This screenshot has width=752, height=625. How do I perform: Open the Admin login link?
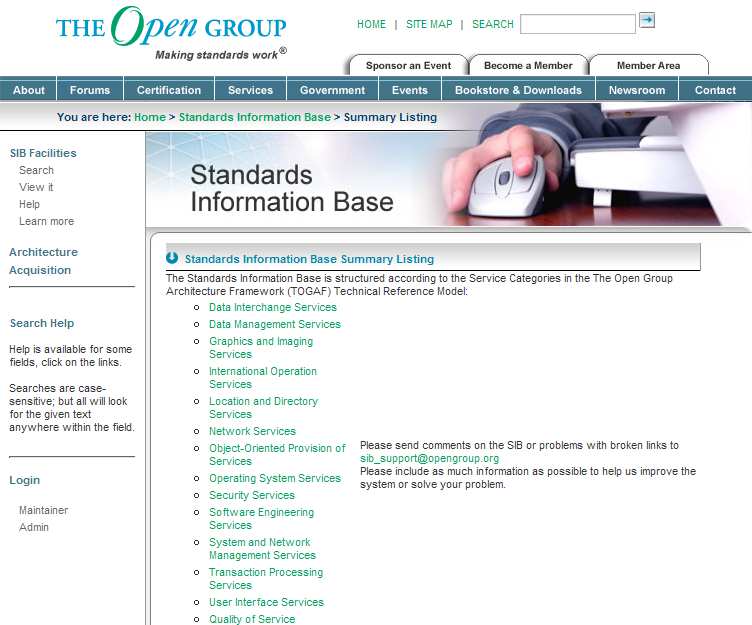(34, 527)
